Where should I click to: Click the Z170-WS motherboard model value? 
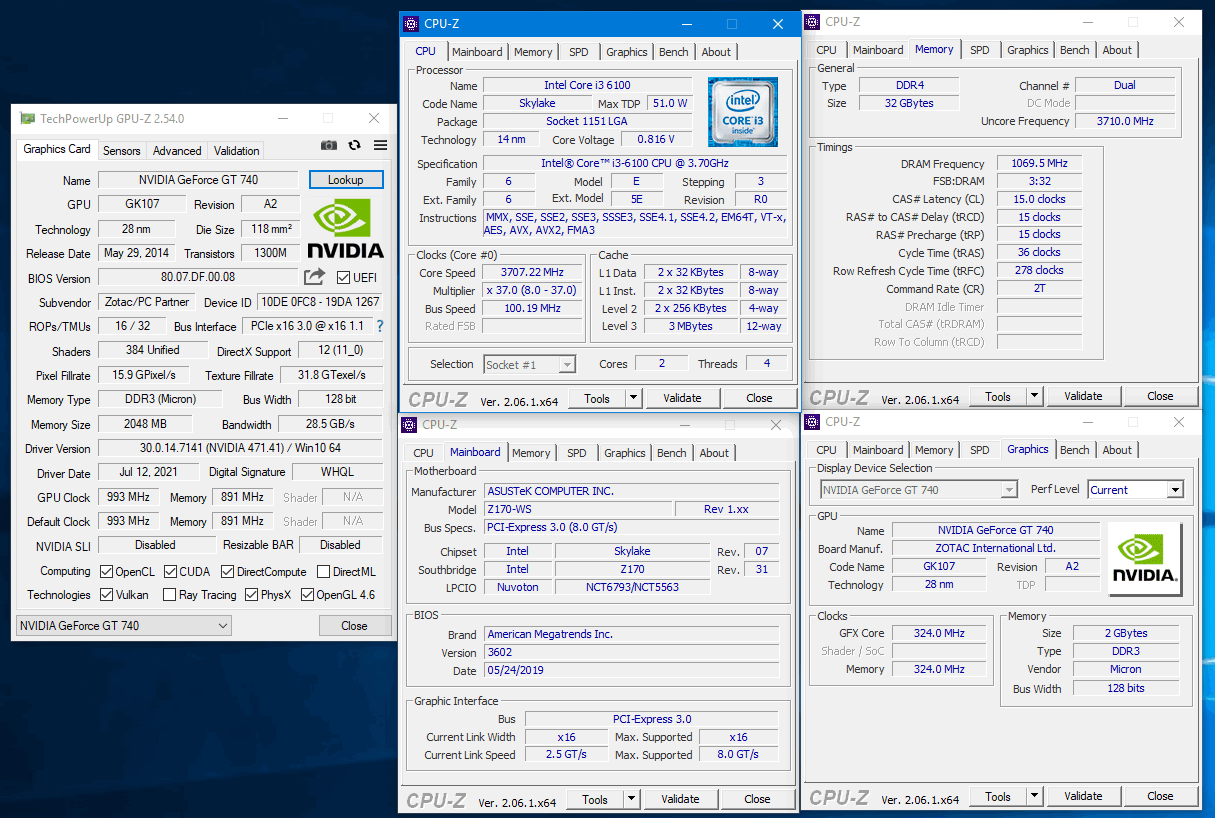click(x=579, y=509)
